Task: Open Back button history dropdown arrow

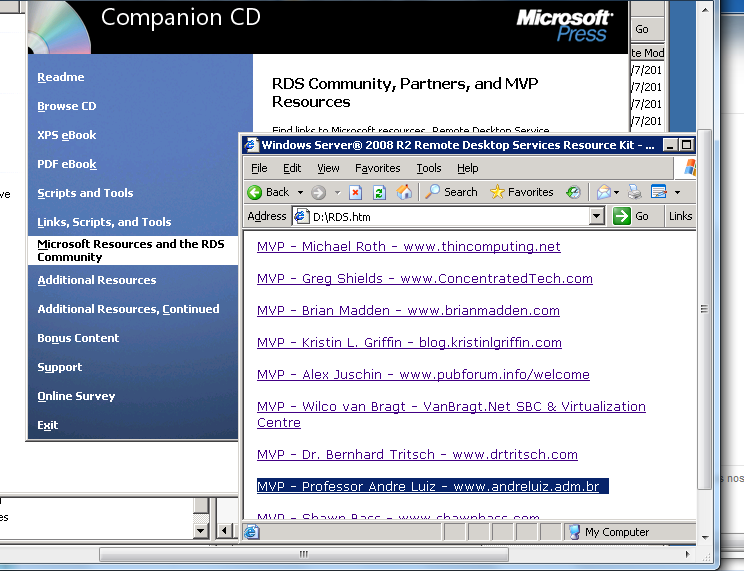Action: [300, 192]
